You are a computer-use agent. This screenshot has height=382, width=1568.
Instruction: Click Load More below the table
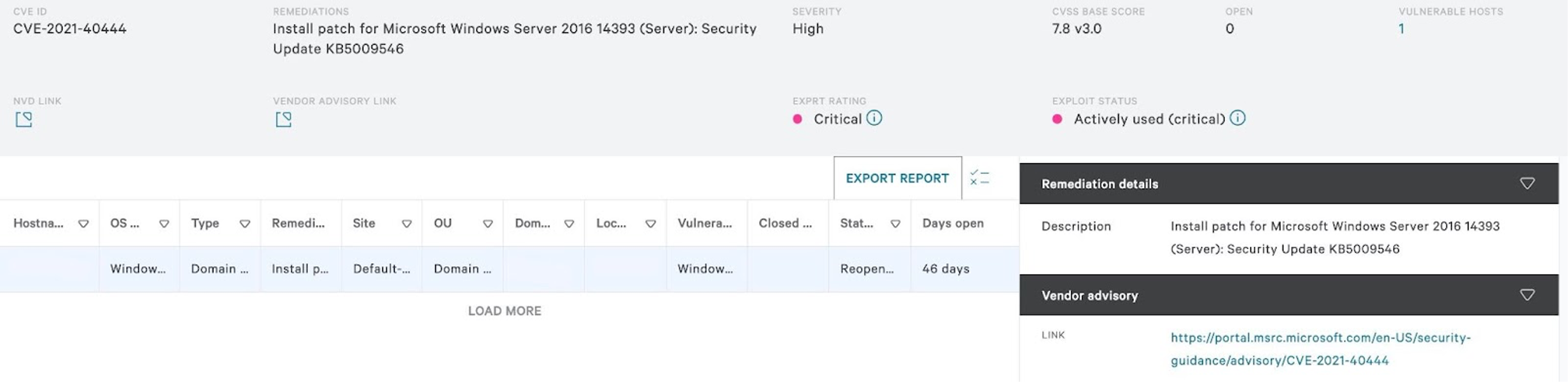point(505,311)
